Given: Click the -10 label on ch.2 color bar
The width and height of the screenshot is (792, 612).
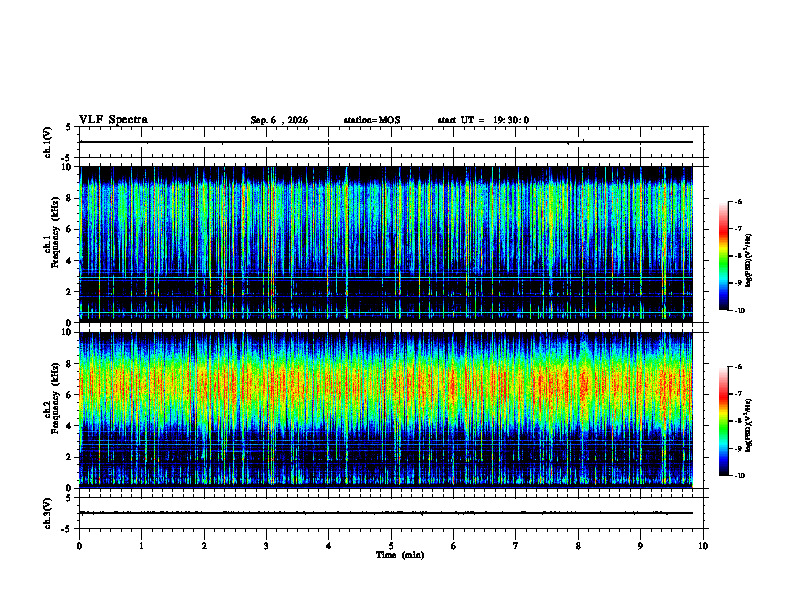Looking at the screenshot, I should (x=739, y=476).
